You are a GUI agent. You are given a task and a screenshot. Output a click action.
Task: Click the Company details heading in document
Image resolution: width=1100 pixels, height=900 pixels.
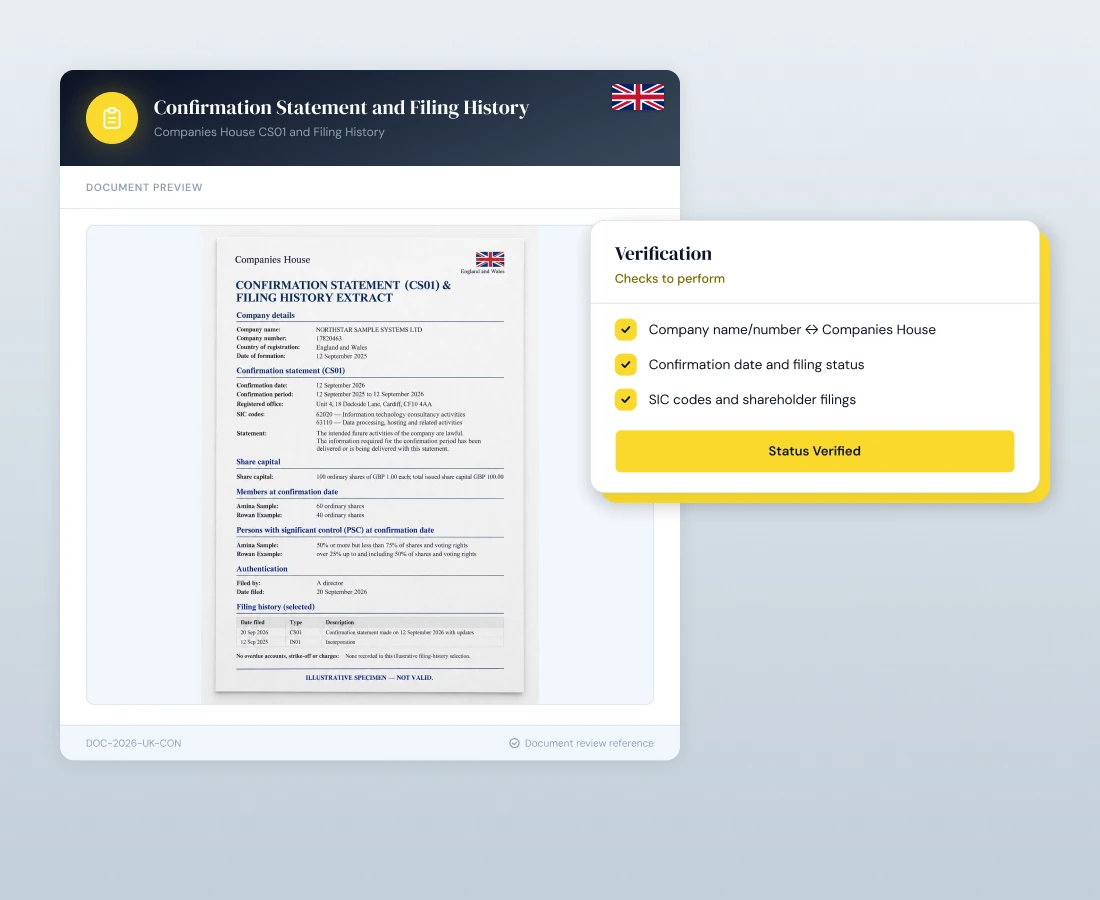pos(265,315)
